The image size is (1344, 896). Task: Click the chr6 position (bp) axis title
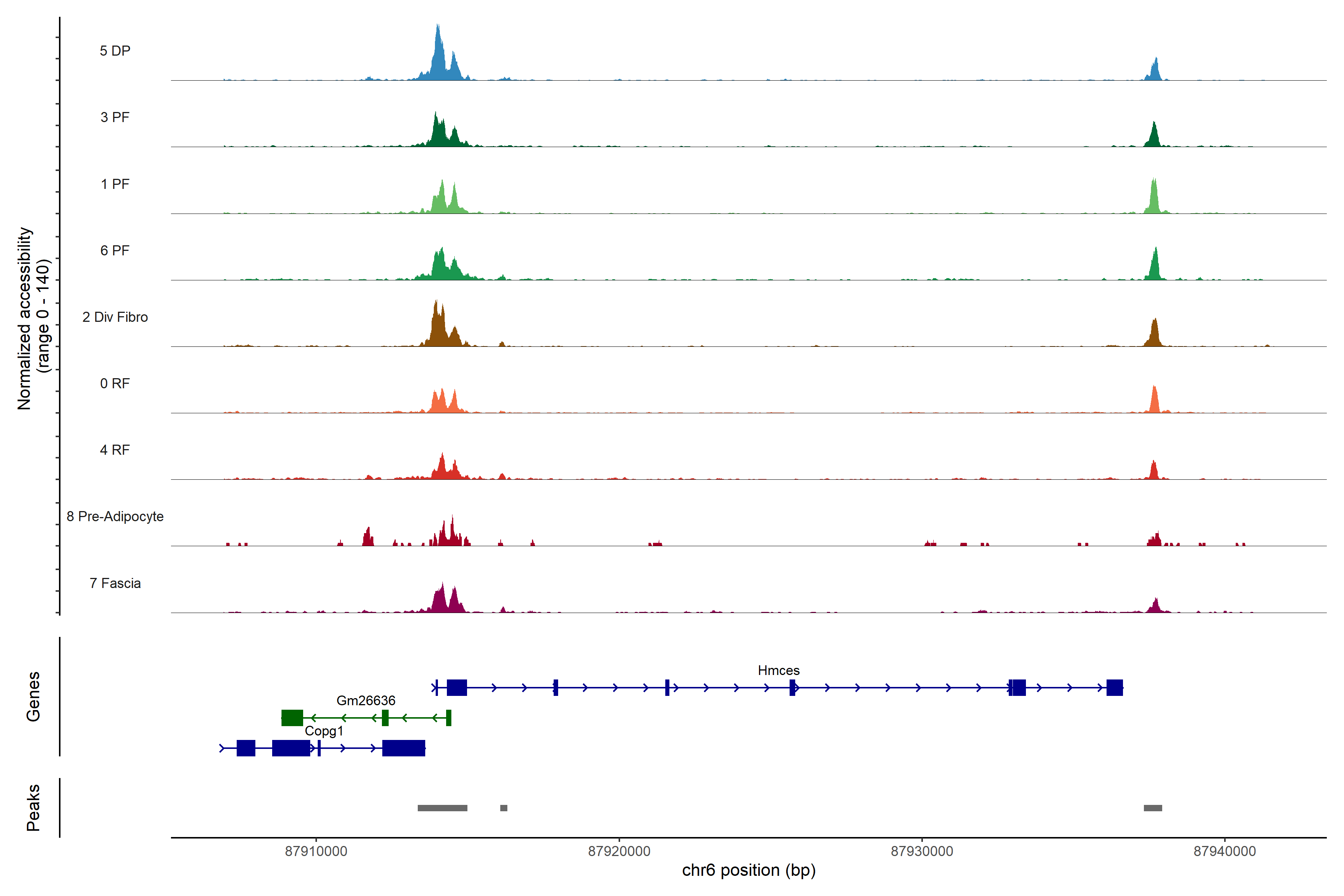[749, 870]
